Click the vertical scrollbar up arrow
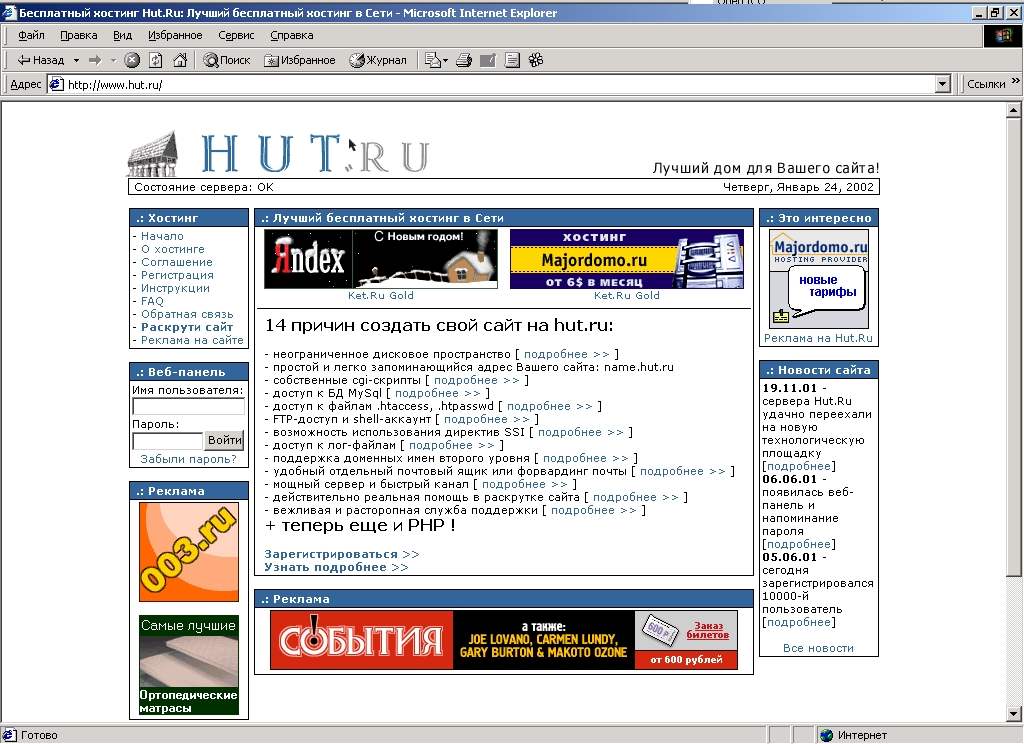Viewport: 1024px width, 744px height. click(x=1014, y=110)
